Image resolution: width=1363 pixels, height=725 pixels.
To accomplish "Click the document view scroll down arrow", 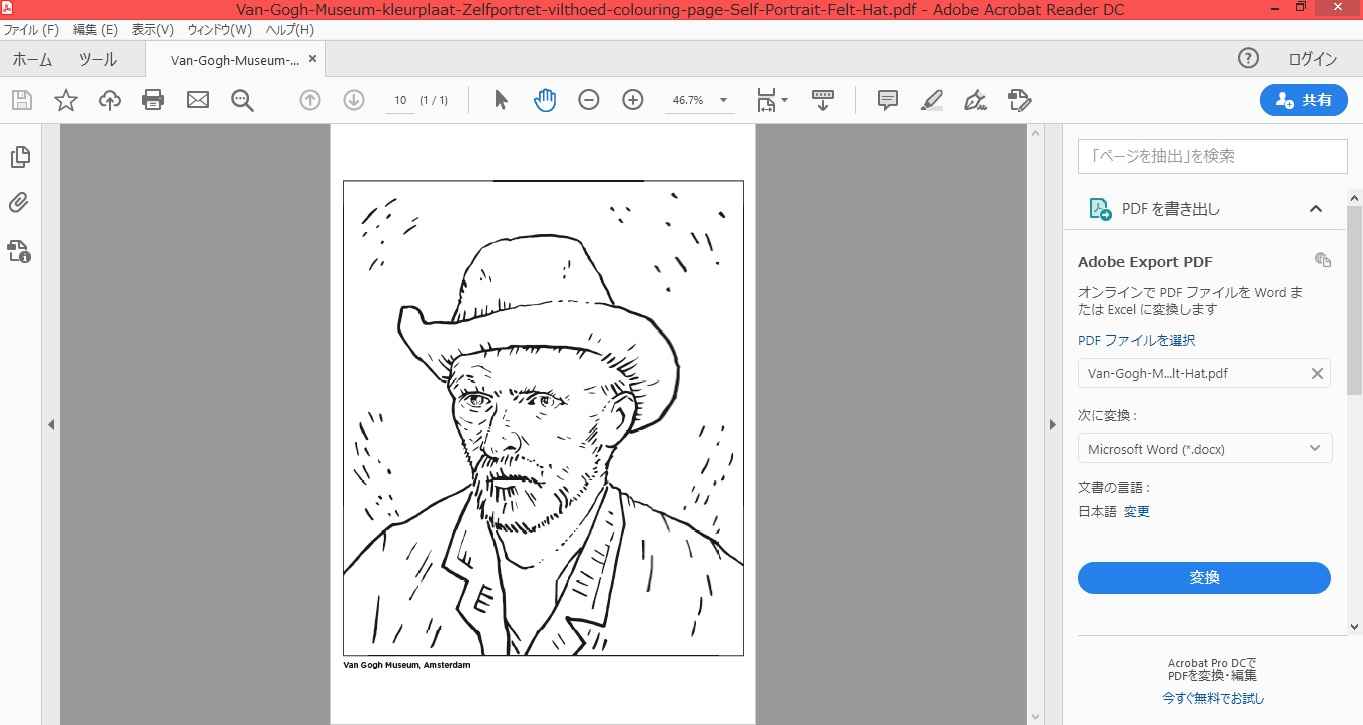I will pos(1035,717).
